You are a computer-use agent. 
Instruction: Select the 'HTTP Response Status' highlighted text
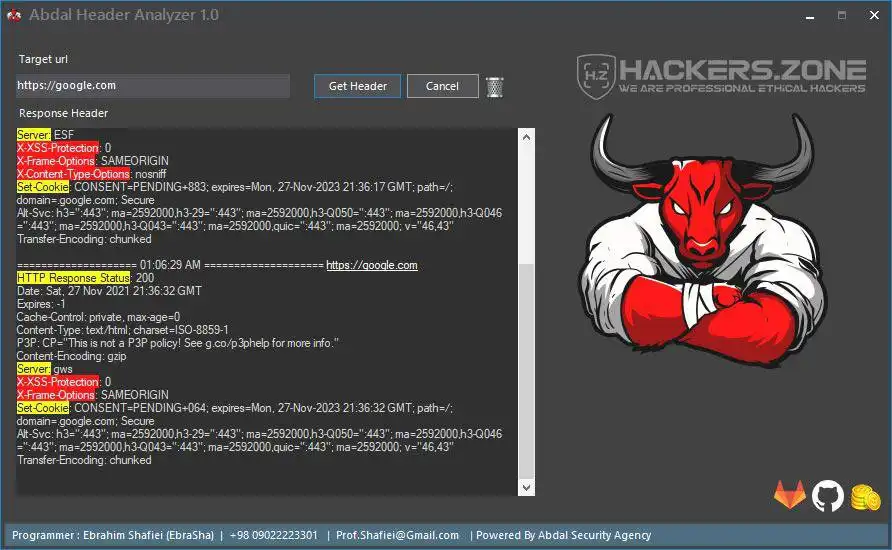pos(73,278)
